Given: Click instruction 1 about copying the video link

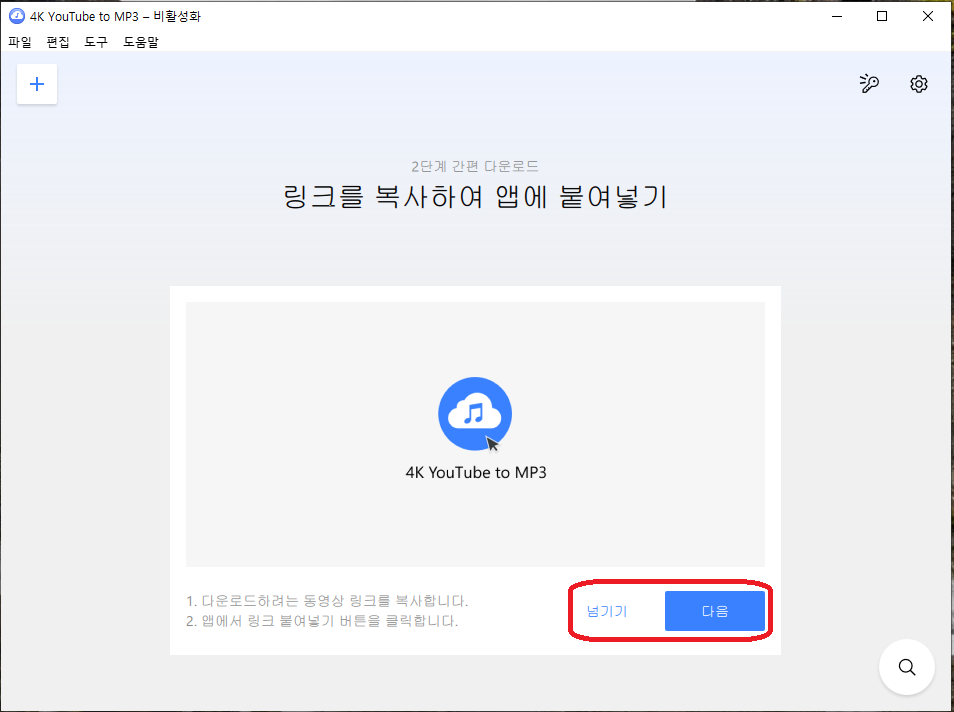Looking at the screenshot, I should click(327, 601).
